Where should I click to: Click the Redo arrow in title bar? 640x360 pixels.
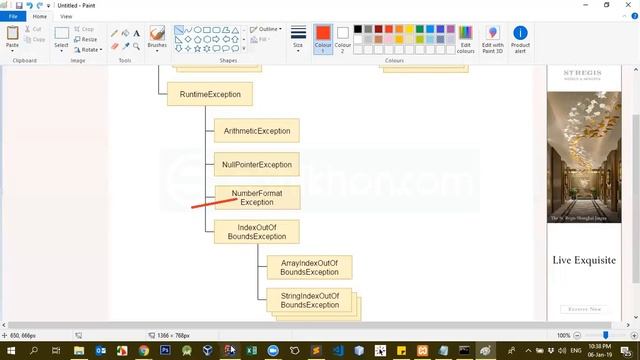pyautogui.click(x=40, y=6)
